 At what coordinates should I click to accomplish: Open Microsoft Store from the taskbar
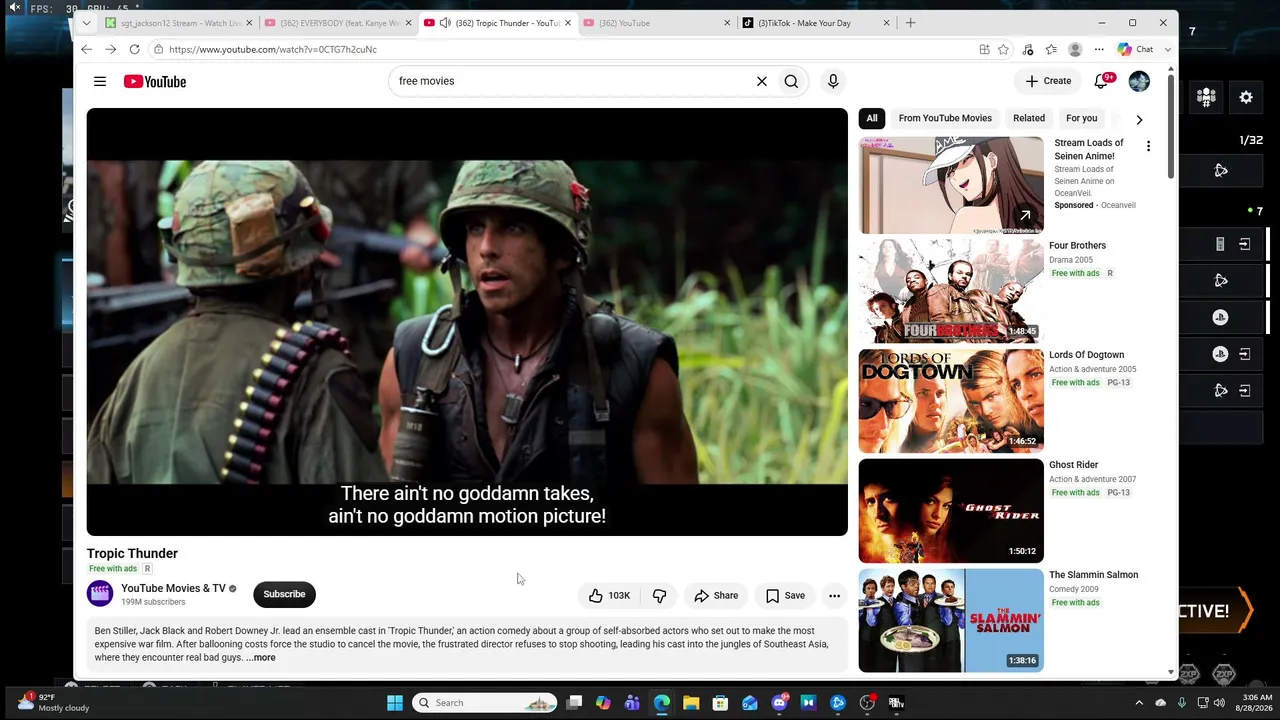720,703
